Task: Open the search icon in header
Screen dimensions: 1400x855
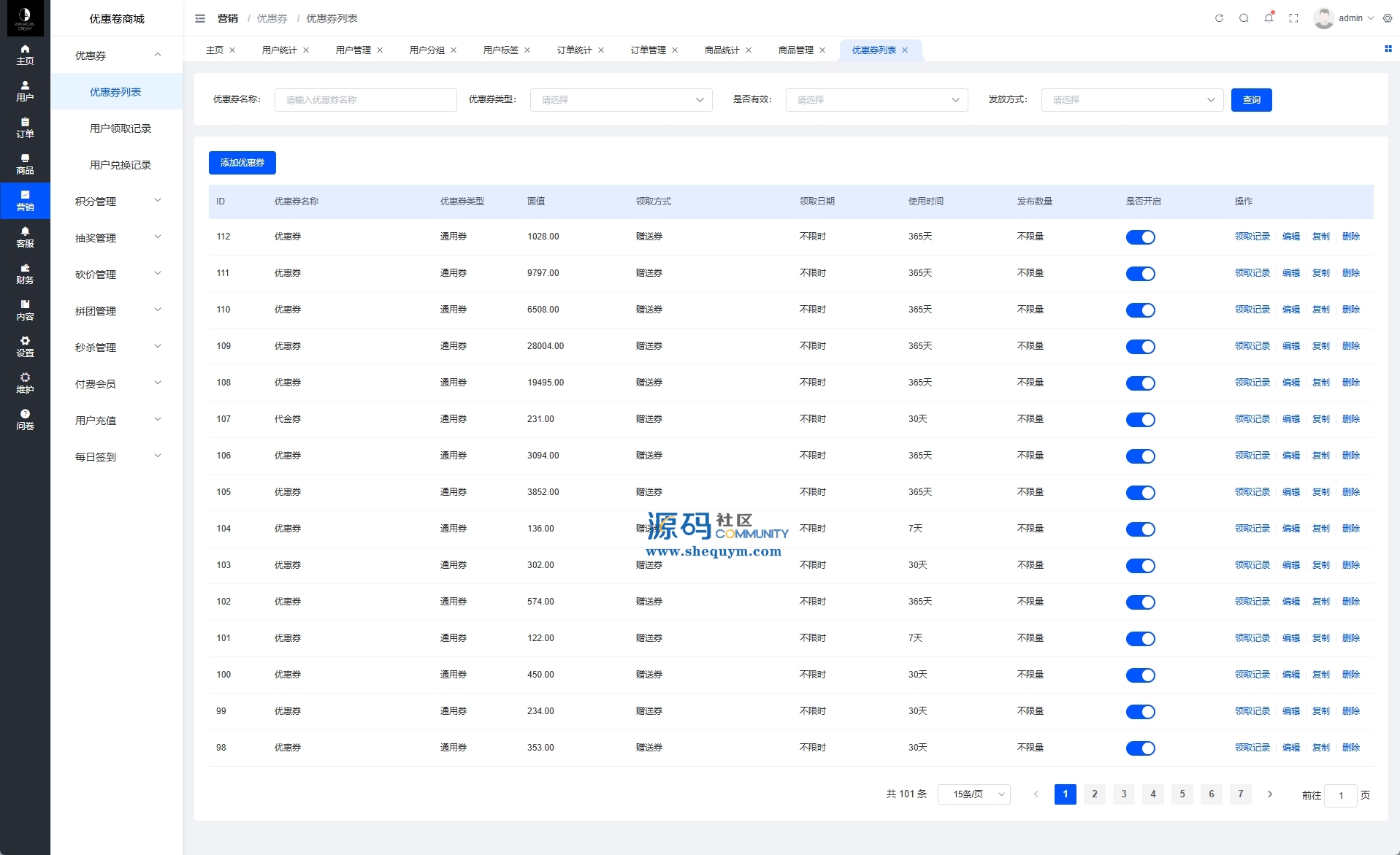Action: (x=1244, y=18)
